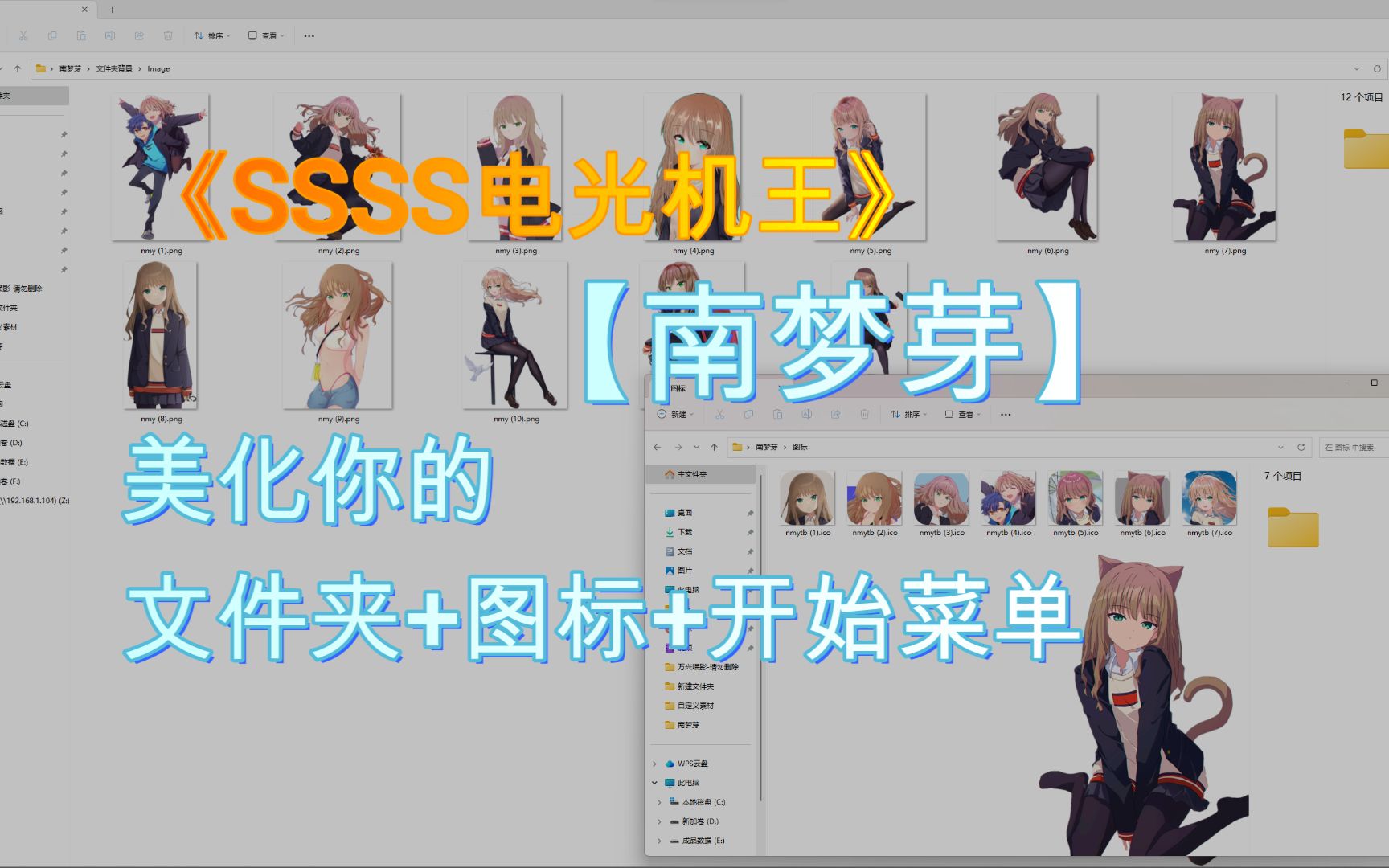Select thumbnail nmy (7).png
1389x868 pixels.
(1224, 166)
